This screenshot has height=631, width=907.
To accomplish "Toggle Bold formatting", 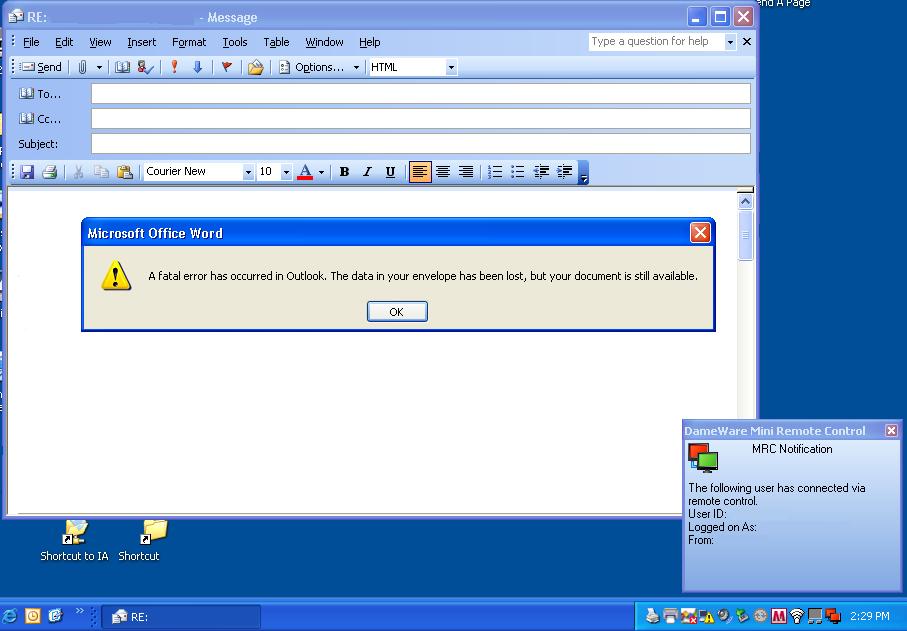I will click(344, 172).
